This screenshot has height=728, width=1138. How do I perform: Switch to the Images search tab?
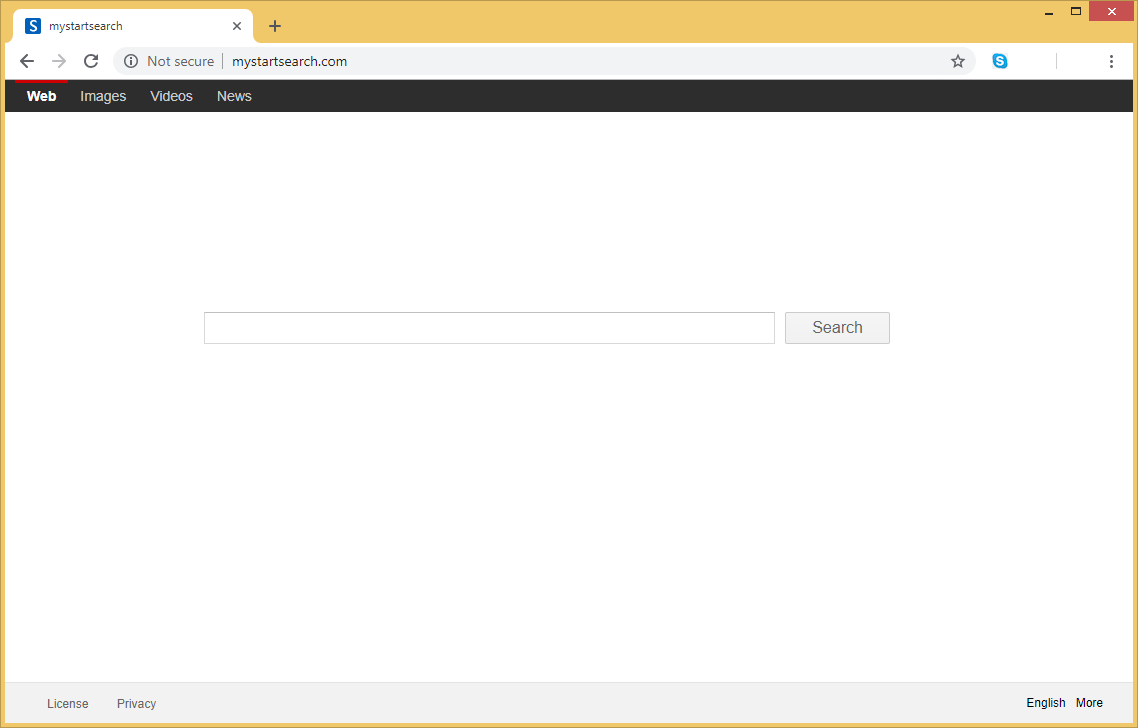point(103,96)
